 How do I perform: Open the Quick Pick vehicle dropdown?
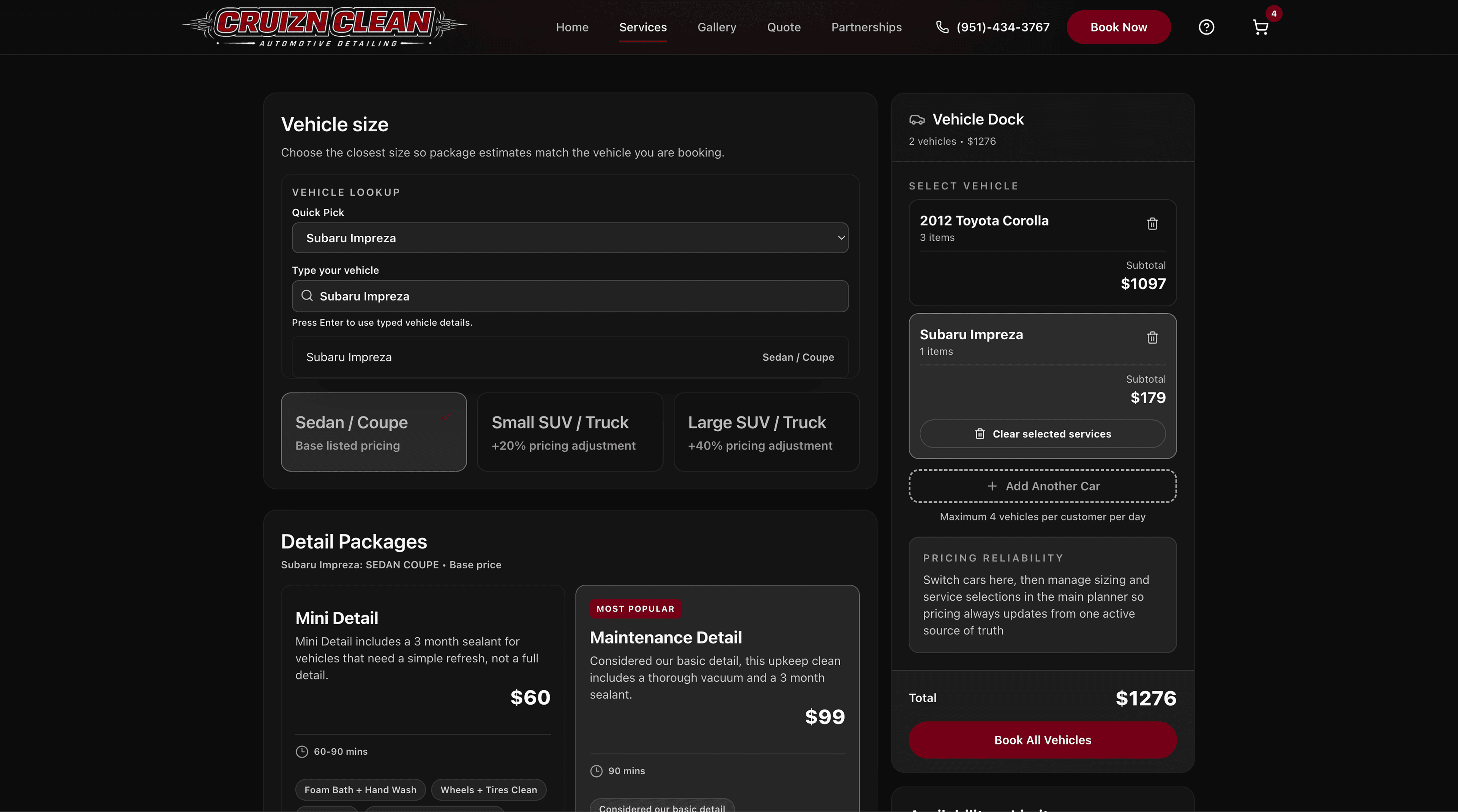(x=570, y=238)
